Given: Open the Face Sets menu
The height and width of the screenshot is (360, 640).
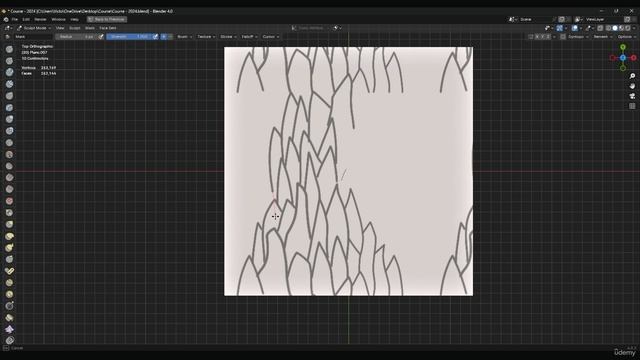Looking at the screenshot, I should click(108, 28).
